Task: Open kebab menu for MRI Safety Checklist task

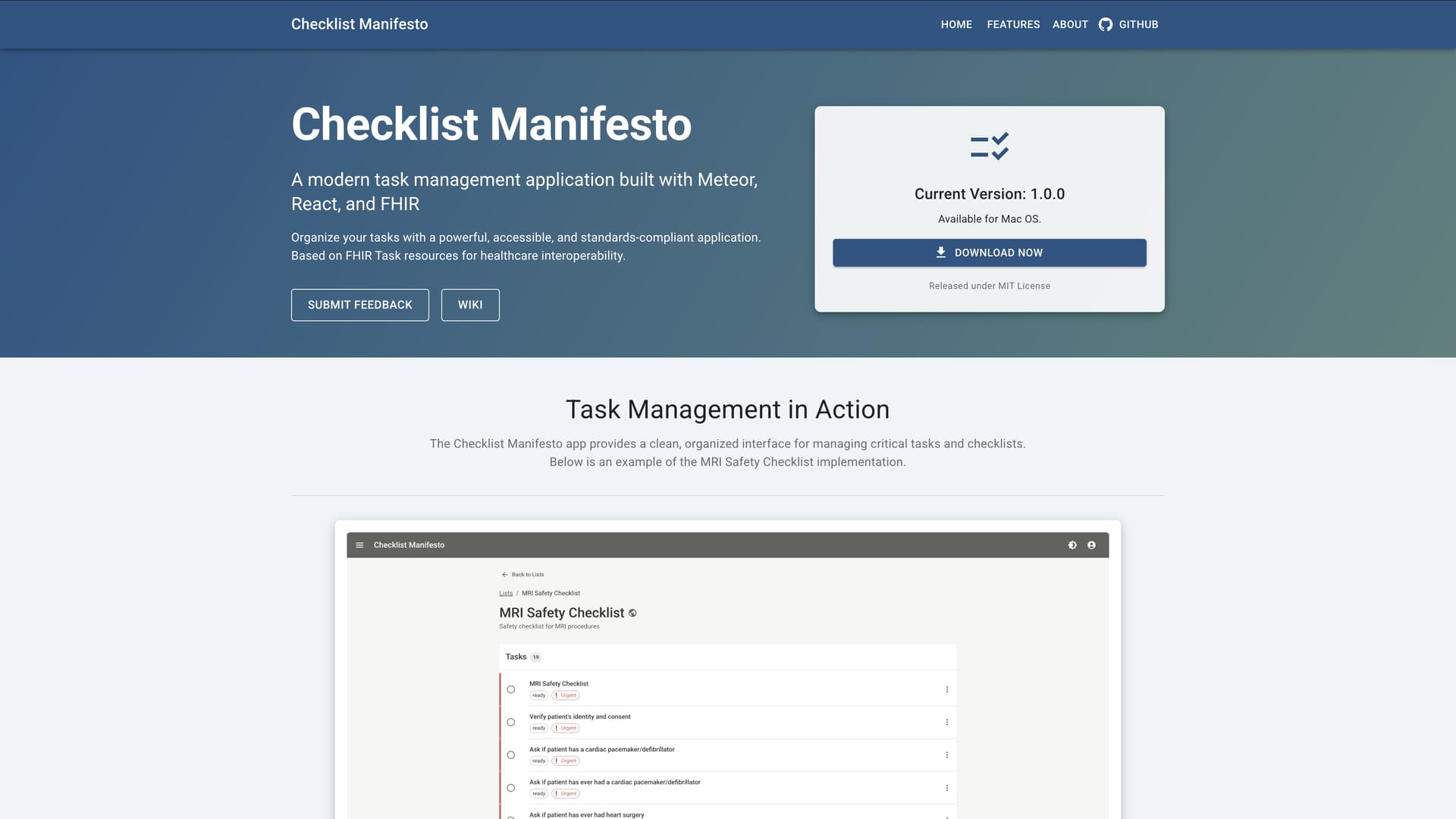Action: [946, 689]
